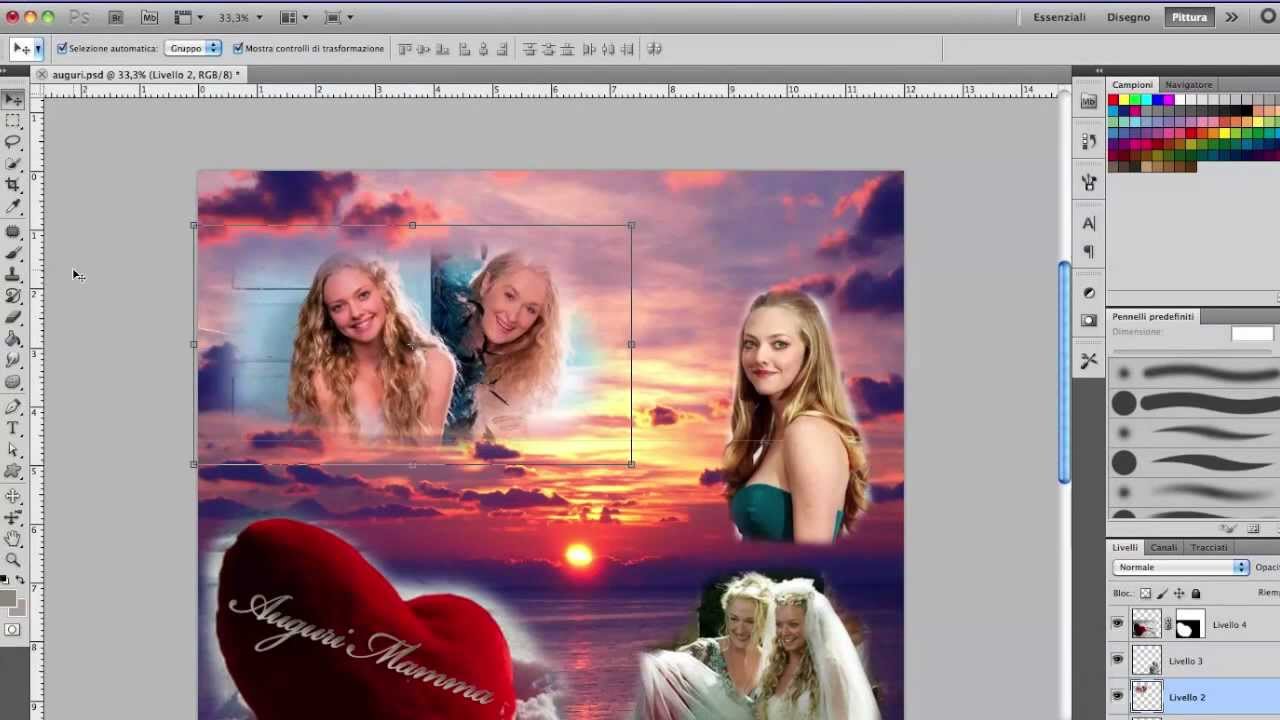Viewport: 1280px width, 720px height.
Task: Open the Normale blend mode dropdown
Action: point(1181,567)
